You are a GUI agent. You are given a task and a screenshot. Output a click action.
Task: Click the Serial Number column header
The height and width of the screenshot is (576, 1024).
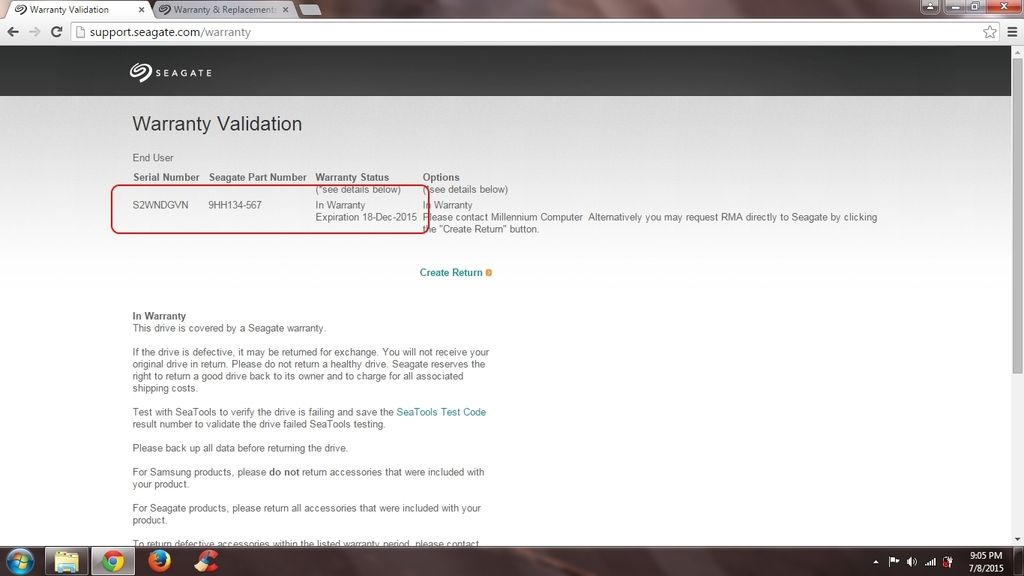(x=166, y=177)
